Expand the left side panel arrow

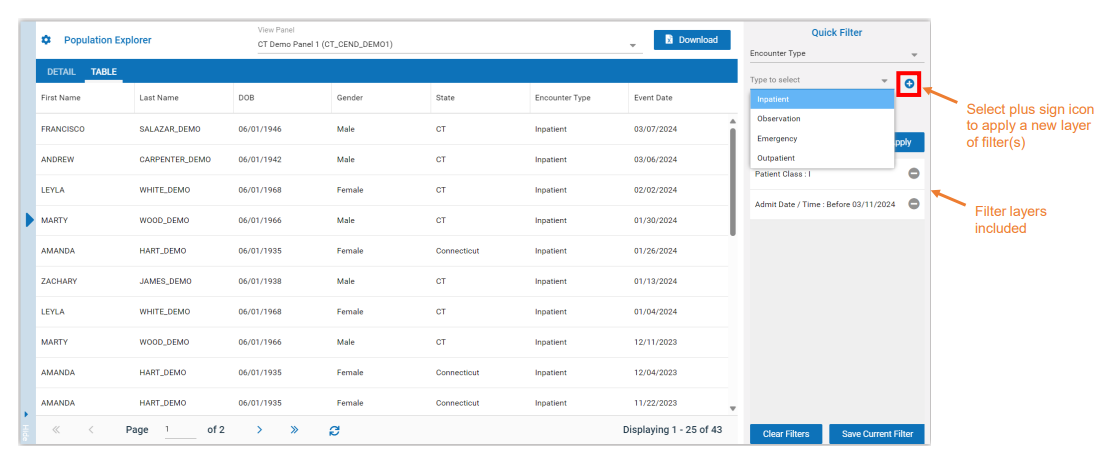pos(29,220)
